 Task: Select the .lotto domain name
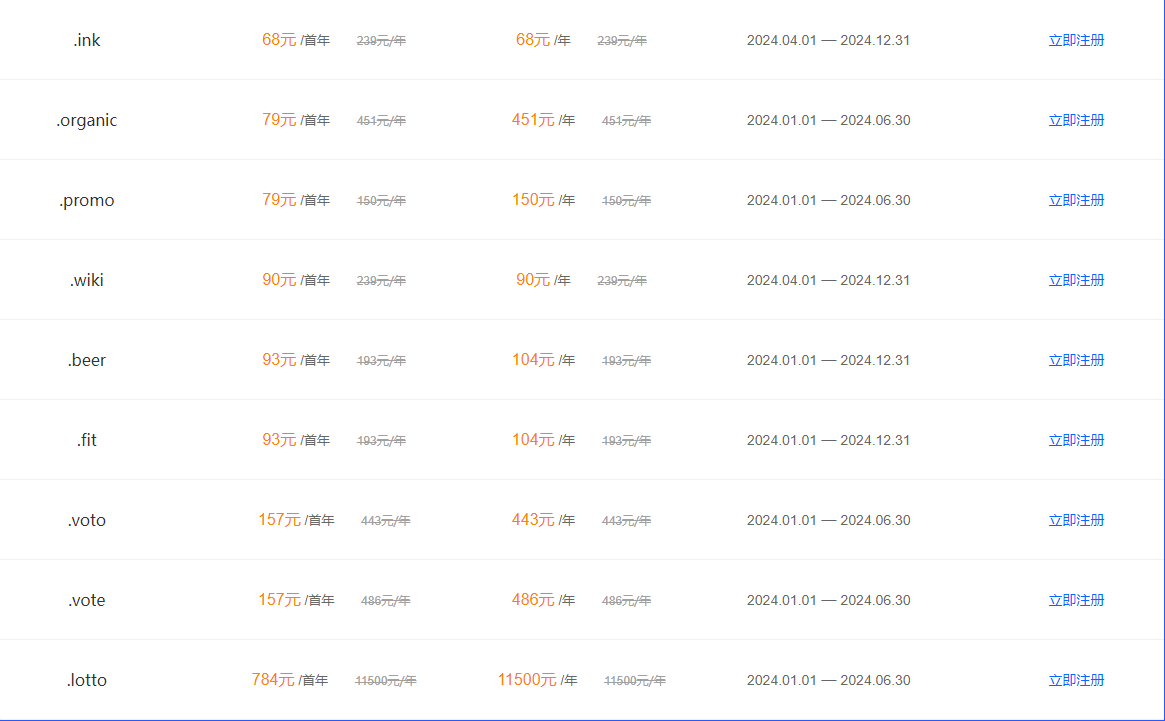[x=87, y=680]
